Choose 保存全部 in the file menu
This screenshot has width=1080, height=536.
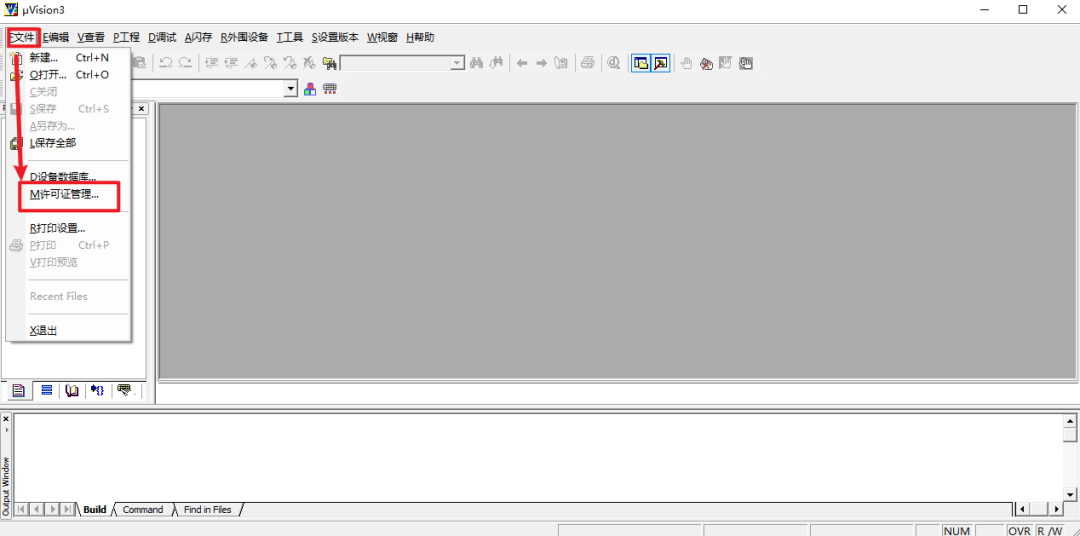[69, 143]
